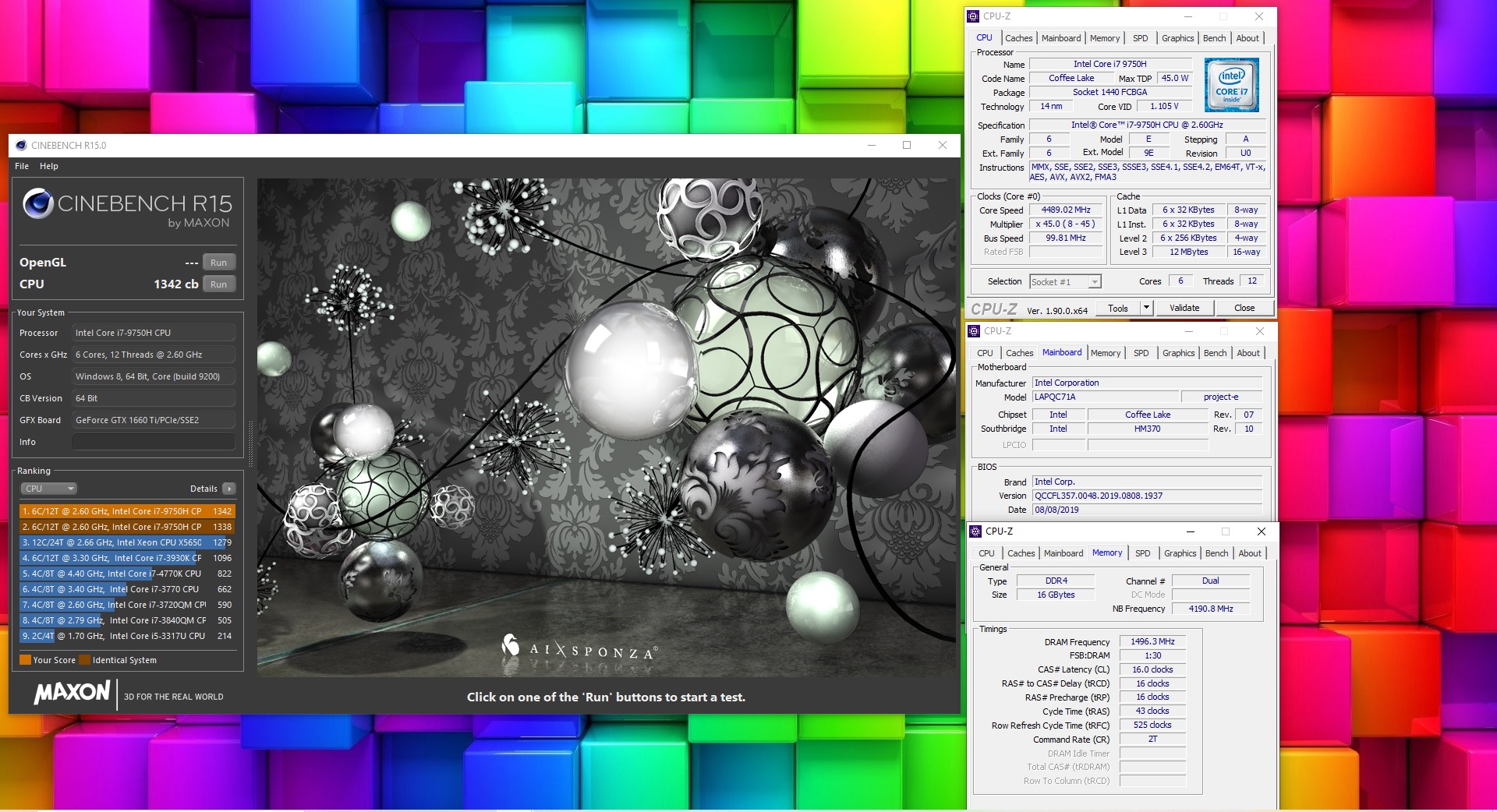Select ranking row Intel Core i7-3840QM
Viewport: 1497px width, 812px height.
pyautogui.click(x=127, y=620)
